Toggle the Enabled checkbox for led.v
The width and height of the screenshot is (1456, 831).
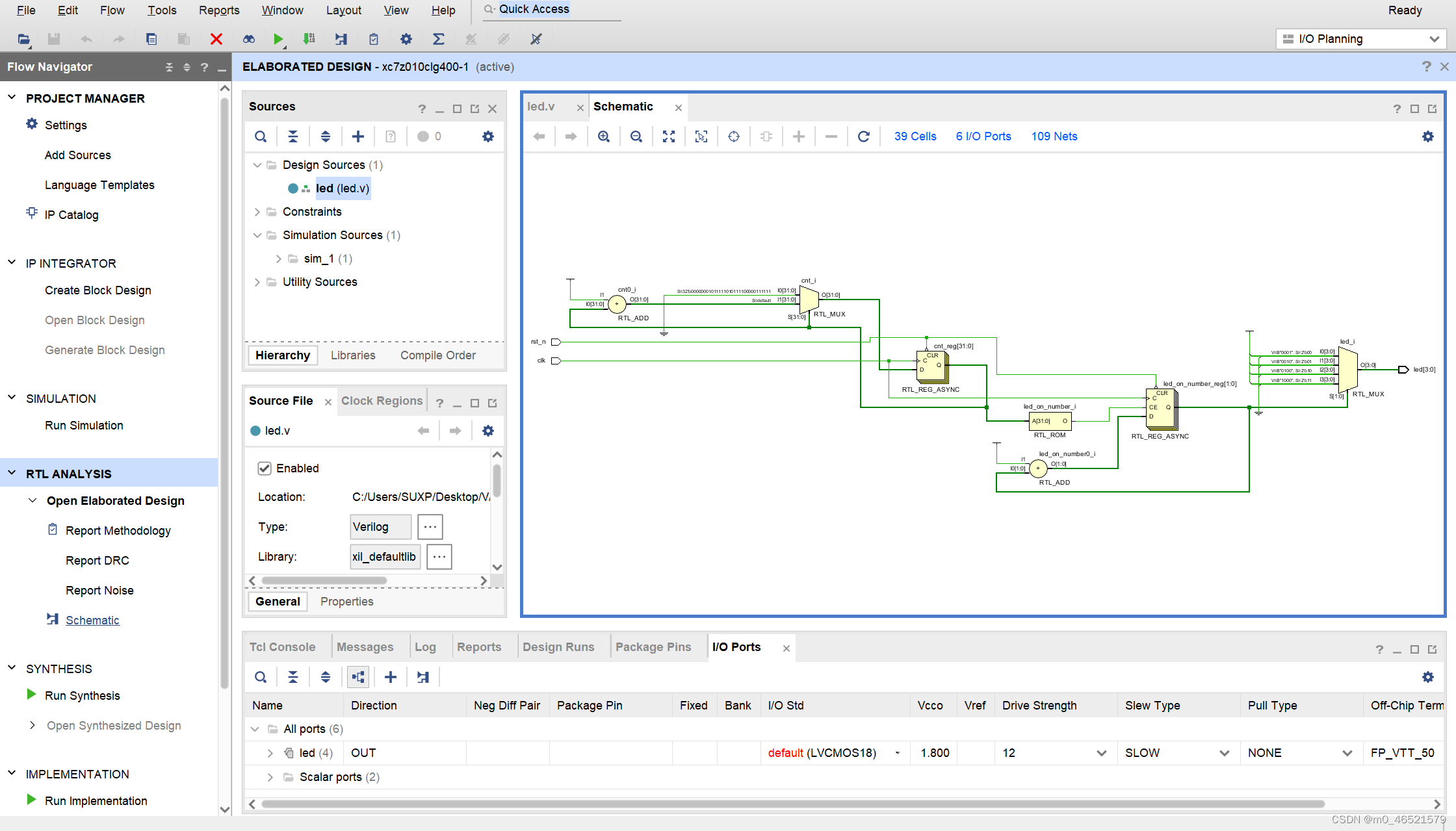pos(265,468)
